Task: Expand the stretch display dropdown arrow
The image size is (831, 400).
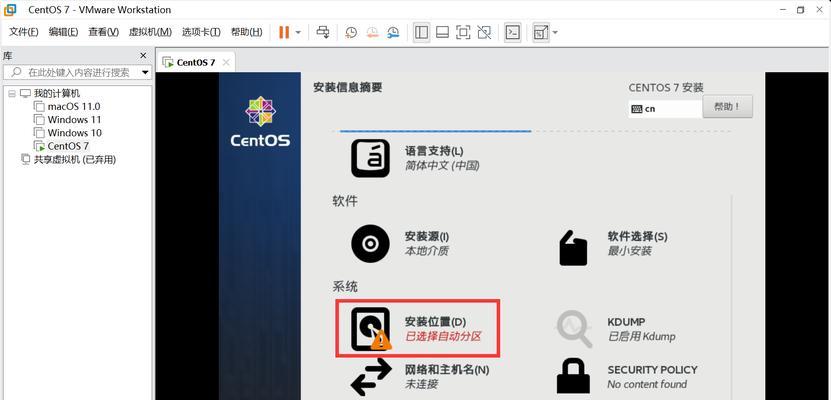Action: [555, 32]
